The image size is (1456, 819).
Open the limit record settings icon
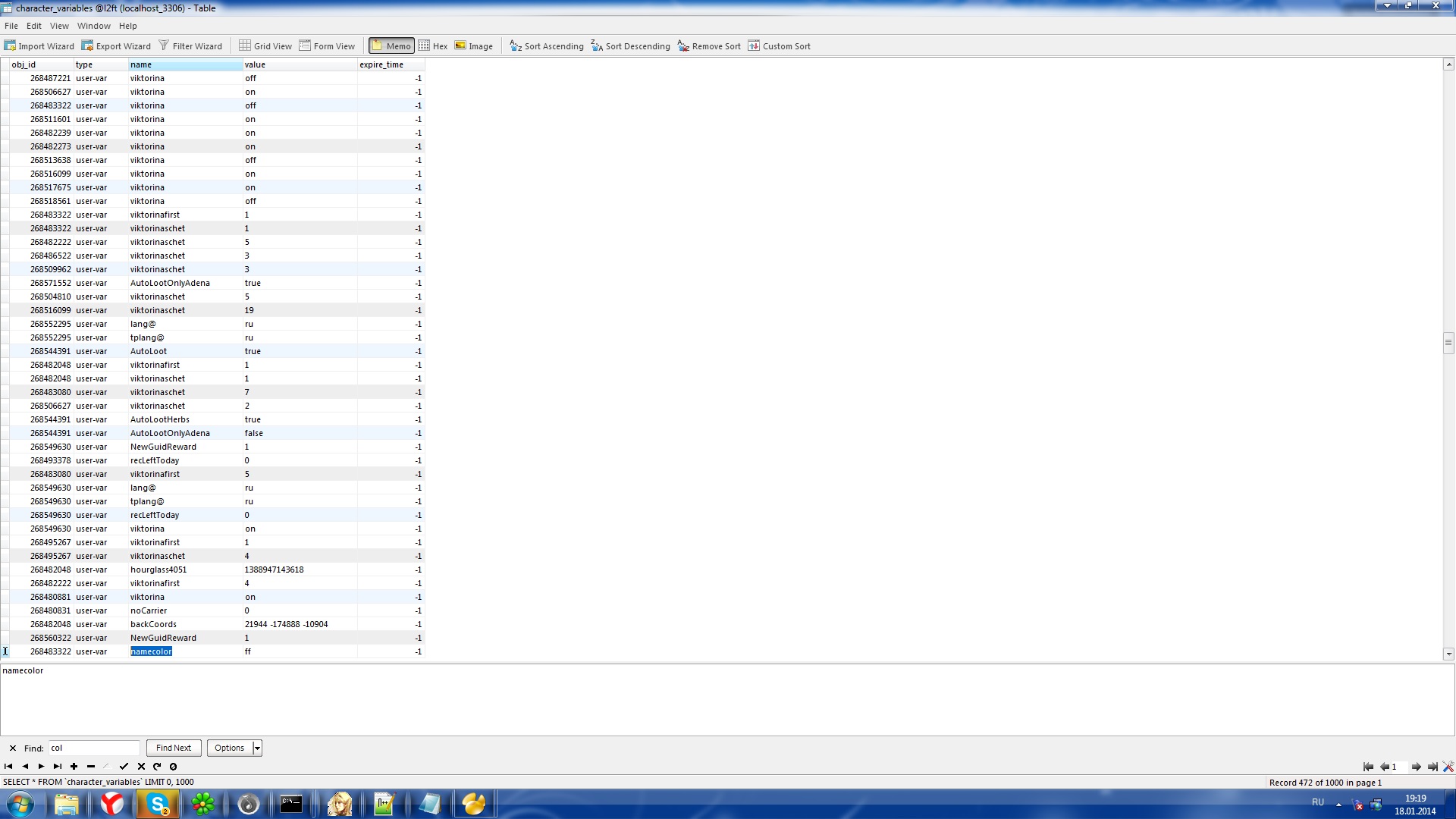click(1448, 767)
